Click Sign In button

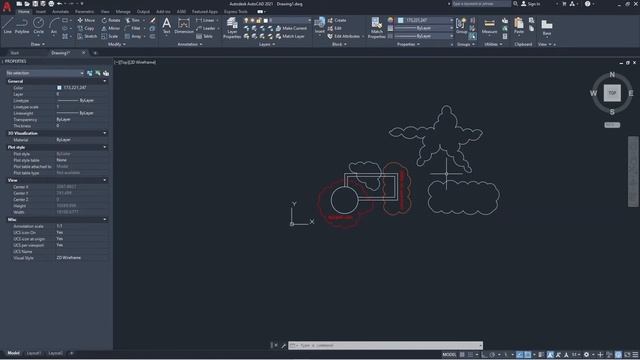531,4
